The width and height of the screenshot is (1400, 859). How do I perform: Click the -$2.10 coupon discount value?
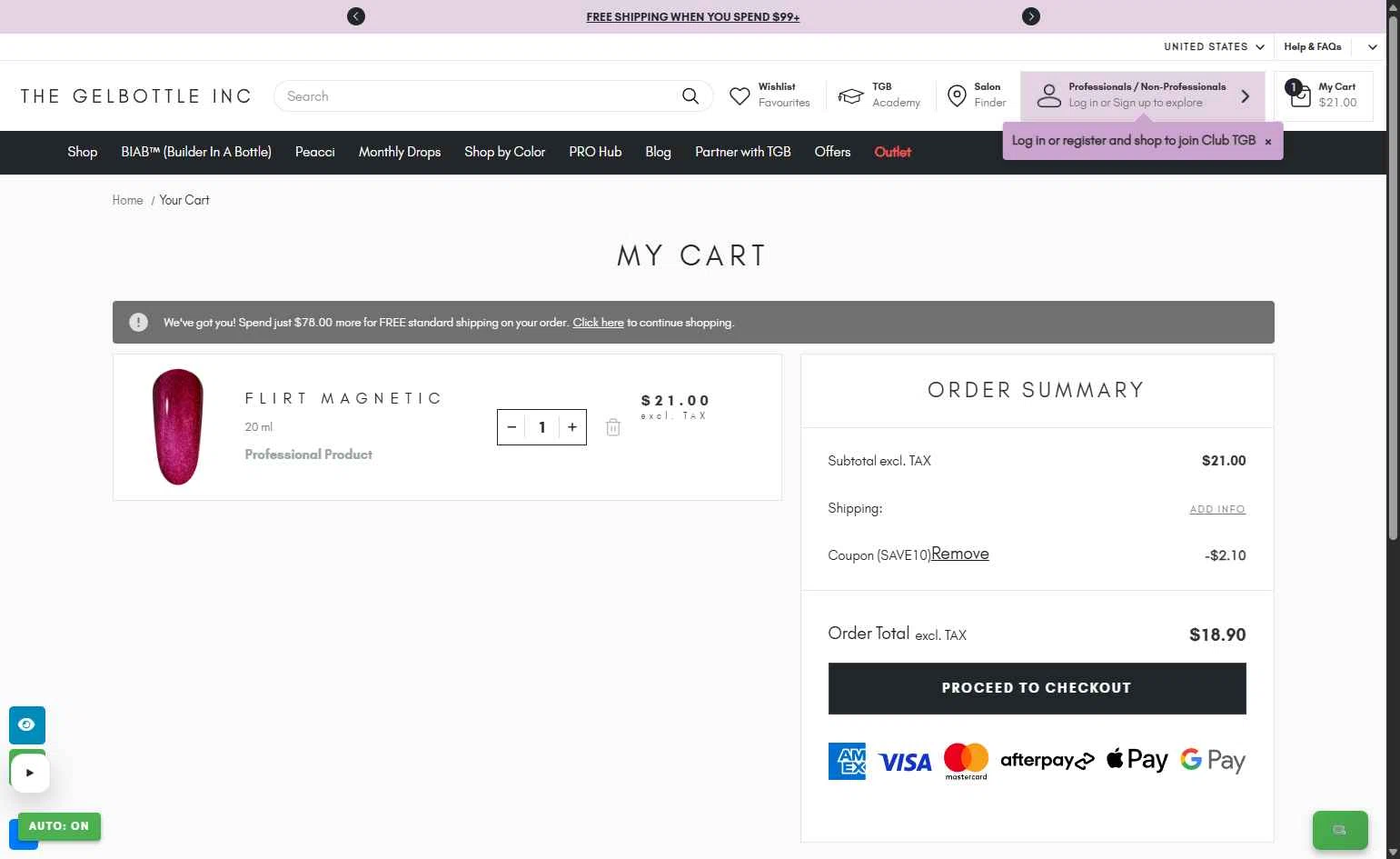click(1225, 555)
